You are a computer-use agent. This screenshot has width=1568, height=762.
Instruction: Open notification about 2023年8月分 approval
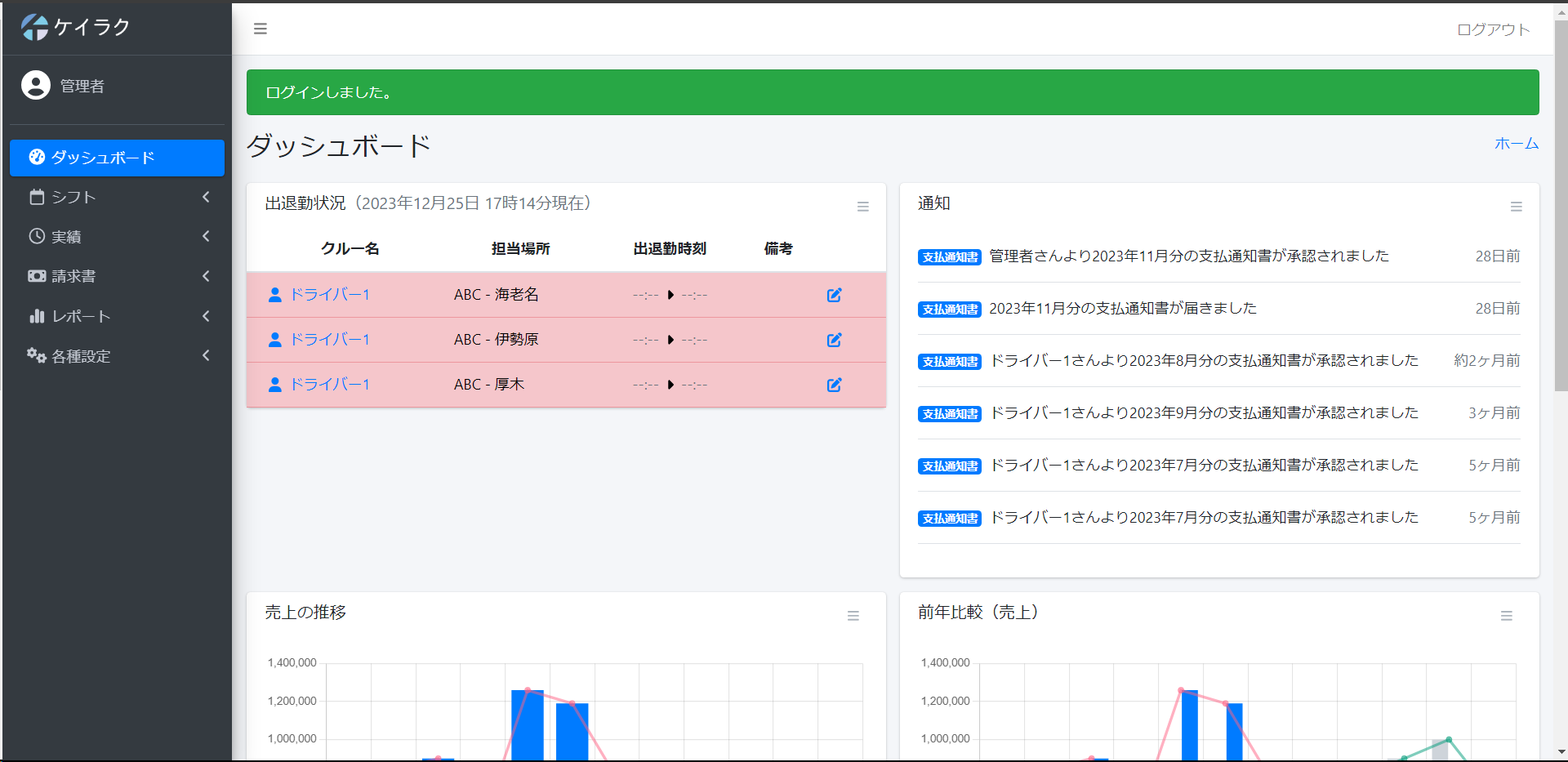(x=1204, y=361)
